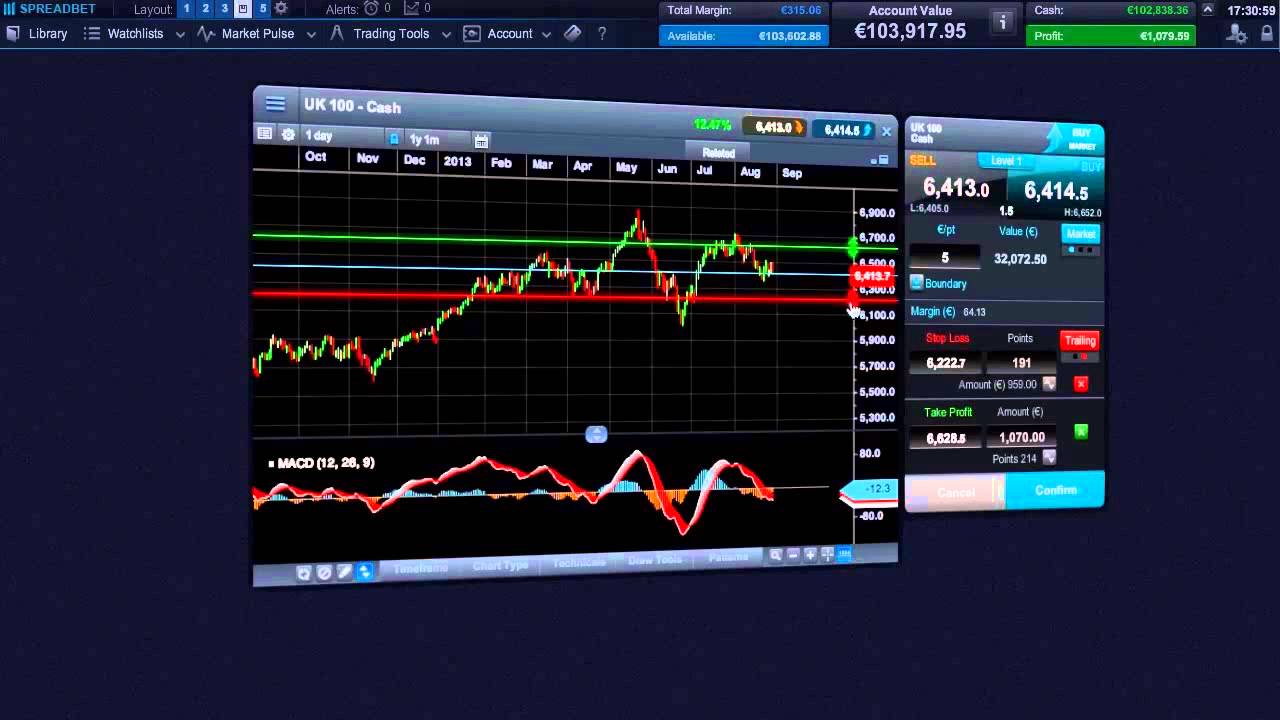This screenshot has height=720, width=1280.
Task: Open the chart calendar date picker
Action: pos(481,141)
